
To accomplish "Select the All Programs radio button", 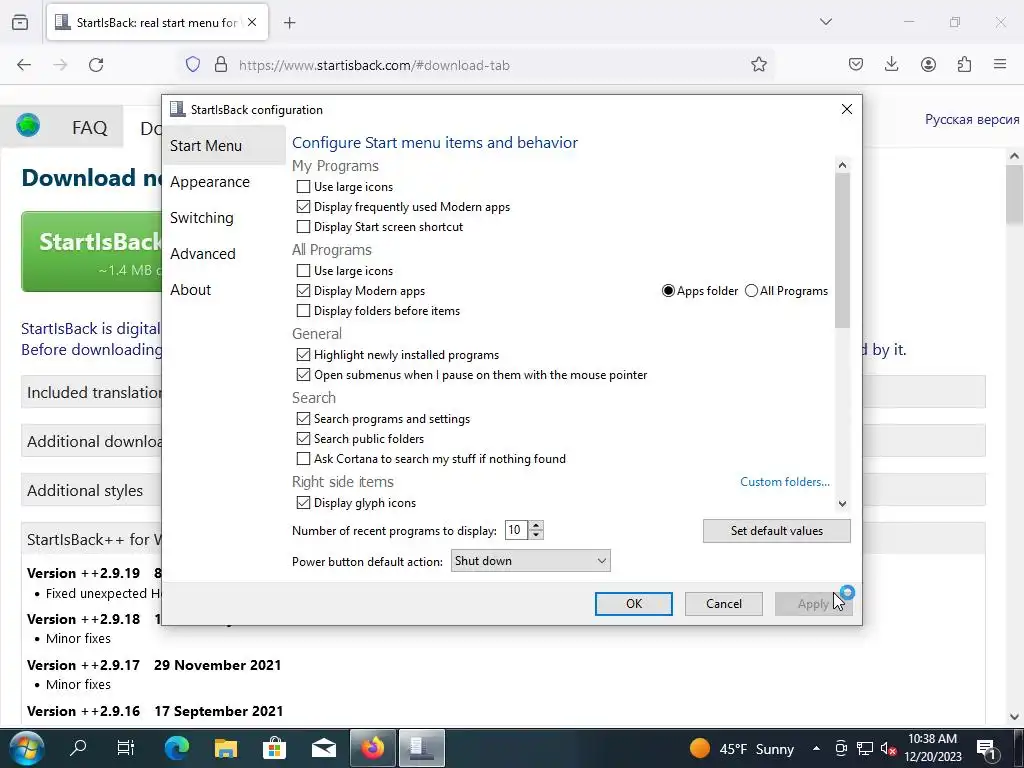I will (752, 291).
